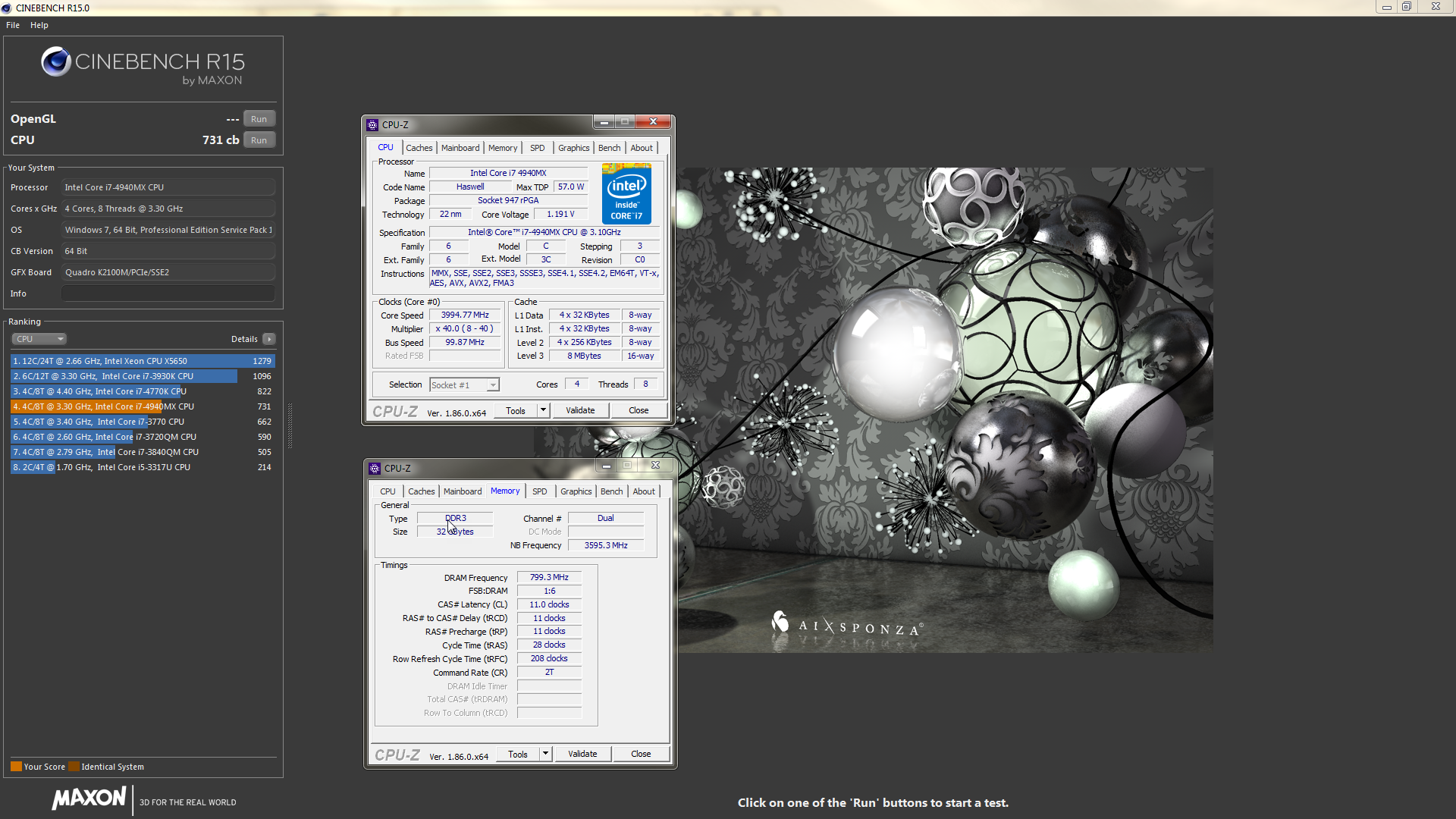The height and width of the screenshot is (819, 1456).
Task: Run the OpenGL benchmark
Action: 259,119
